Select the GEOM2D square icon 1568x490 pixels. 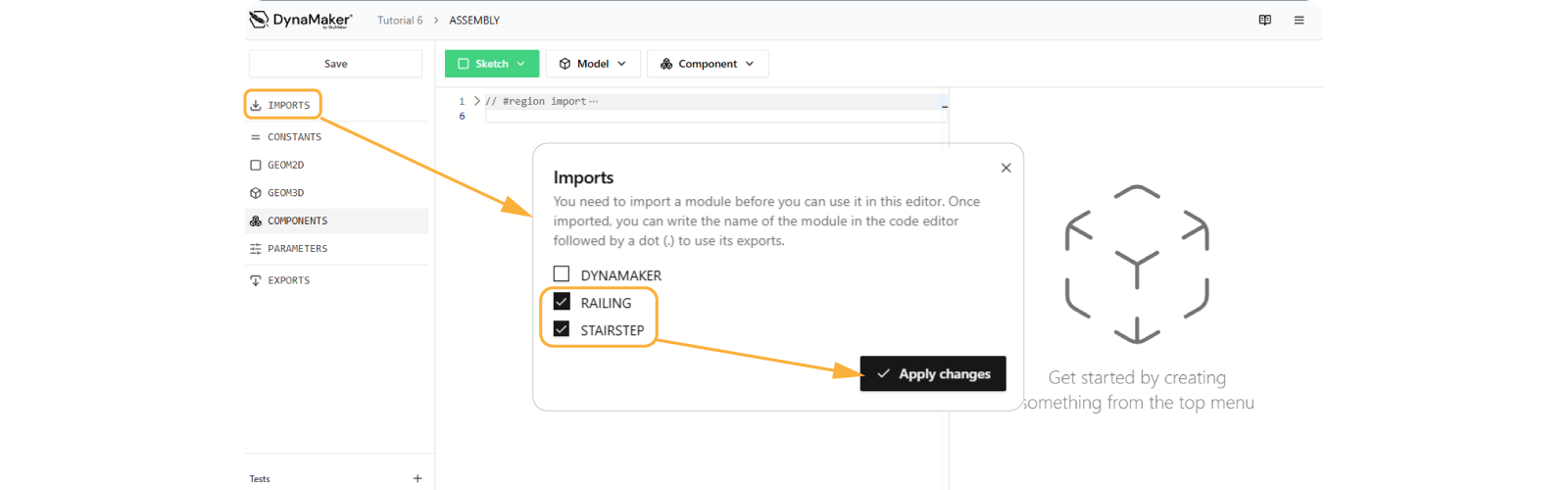coord(256,165)
